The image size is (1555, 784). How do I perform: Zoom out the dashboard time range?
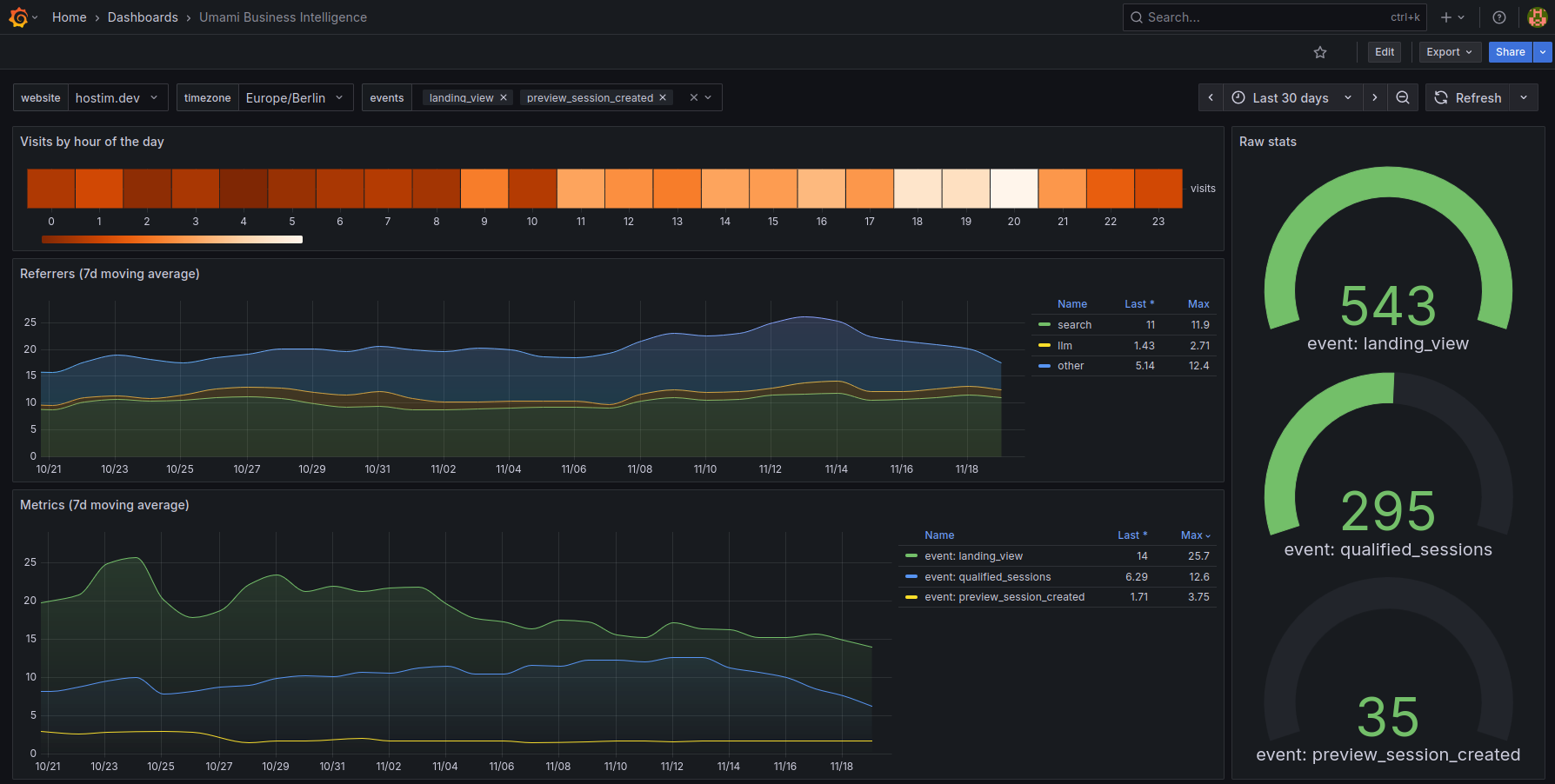tap(1403, 97)
